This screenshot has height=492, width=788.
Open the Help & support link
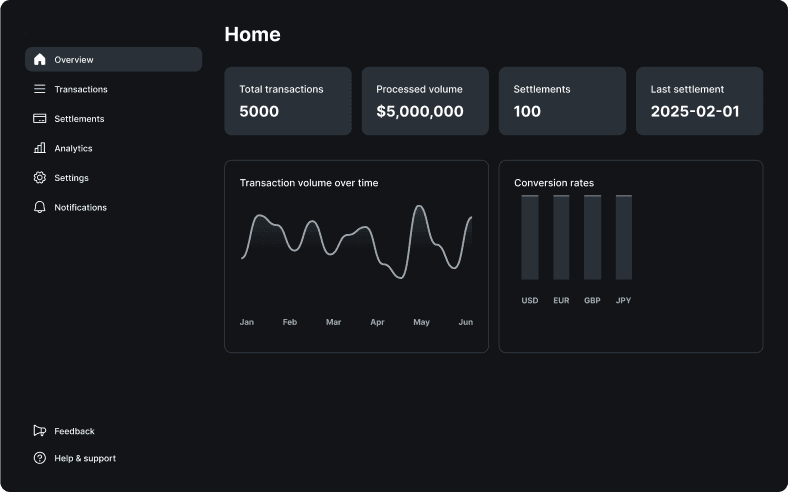pos(85,458)
